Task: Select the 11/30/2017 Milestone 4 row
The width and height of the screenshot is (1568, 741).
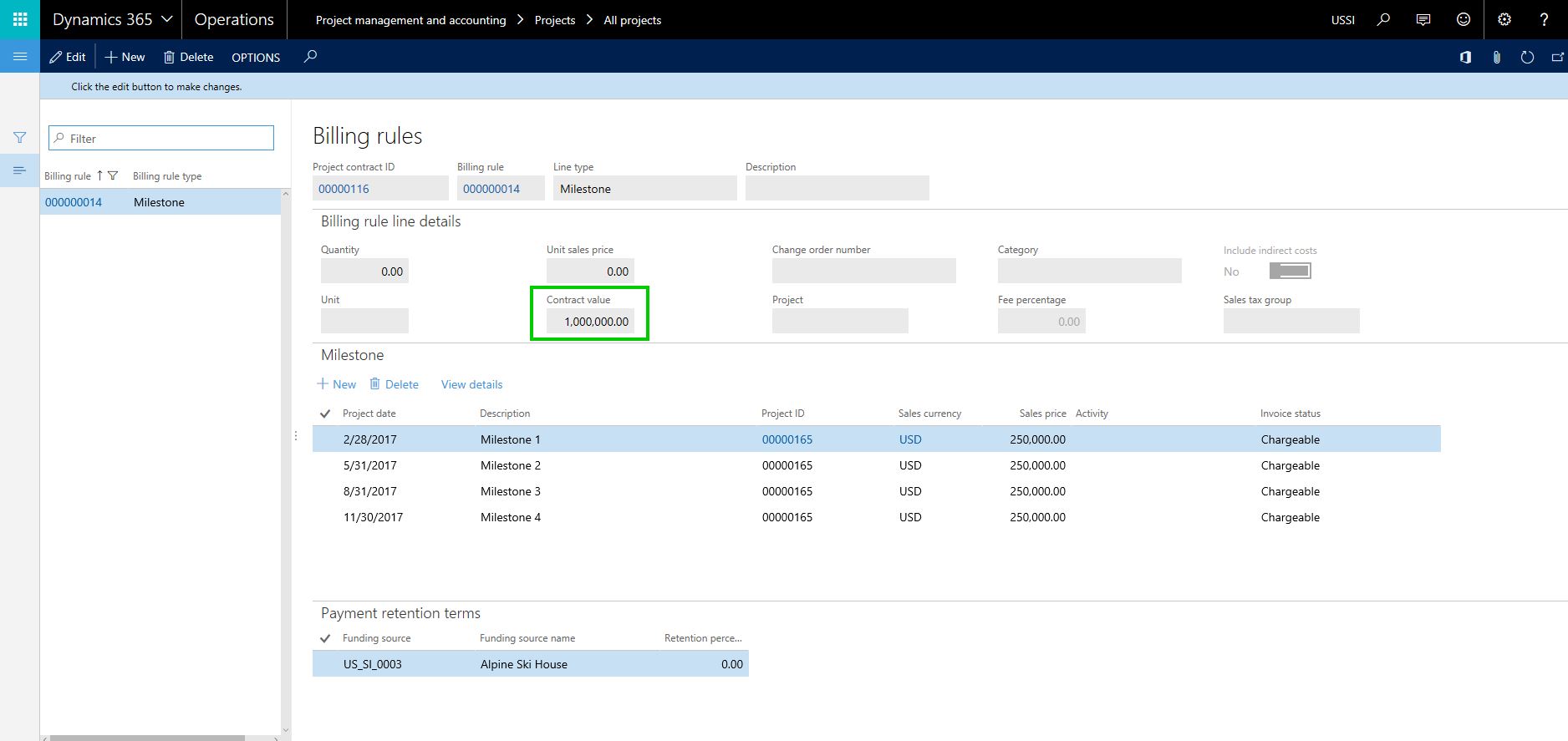Action: point(876,517)
